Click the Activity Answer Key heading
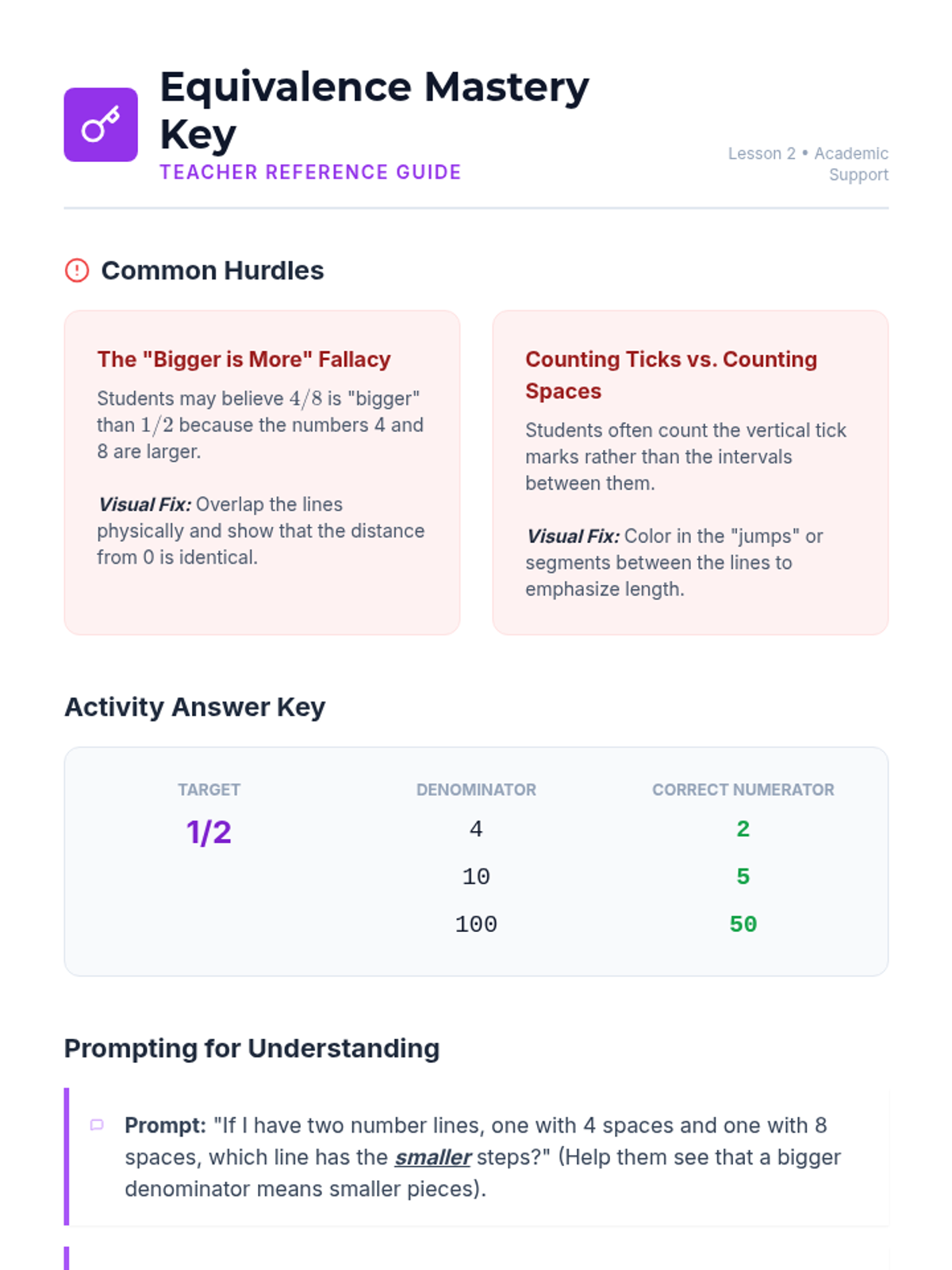This screenshot has width=952, height=1270. 194,707
